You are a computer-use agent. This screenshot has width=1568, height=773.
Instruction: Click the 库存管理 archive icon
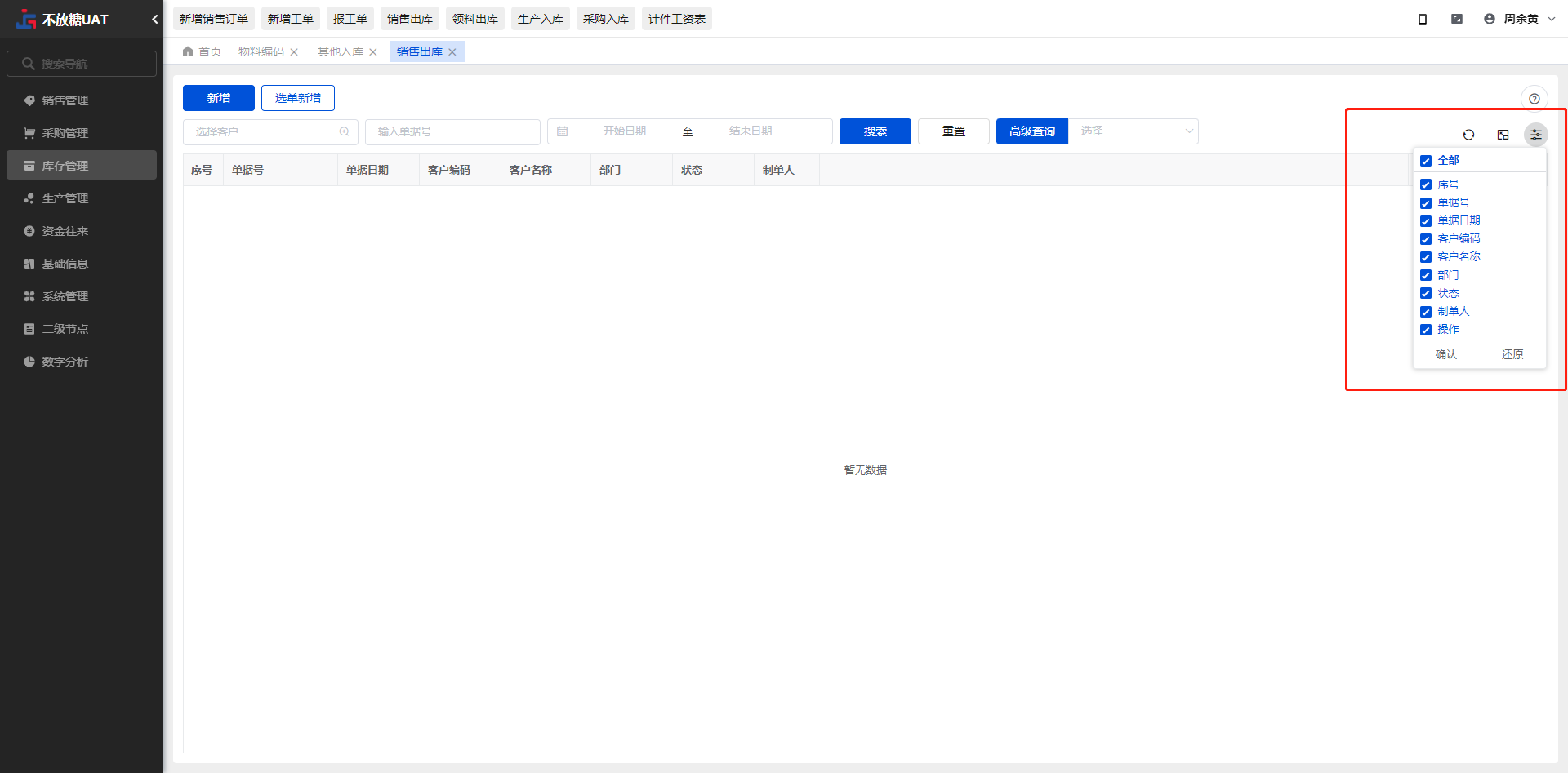point(29,166)
